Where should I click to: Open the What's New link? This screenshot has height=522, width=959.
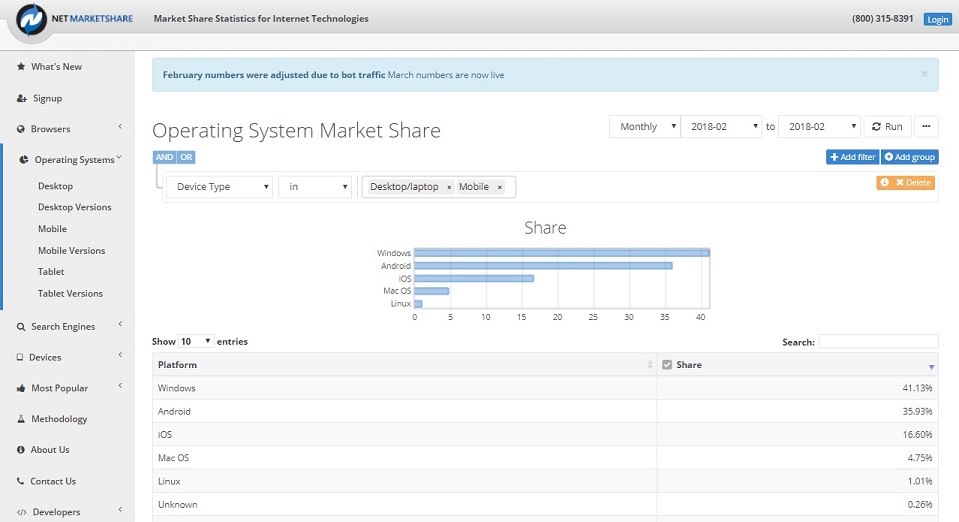coord(56,67)
